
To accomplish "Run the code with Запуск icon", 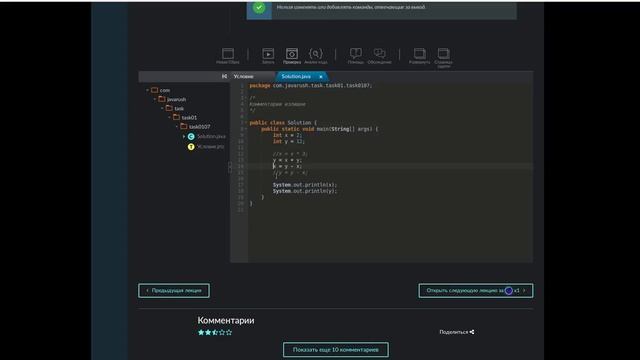I will click(268, 54).
